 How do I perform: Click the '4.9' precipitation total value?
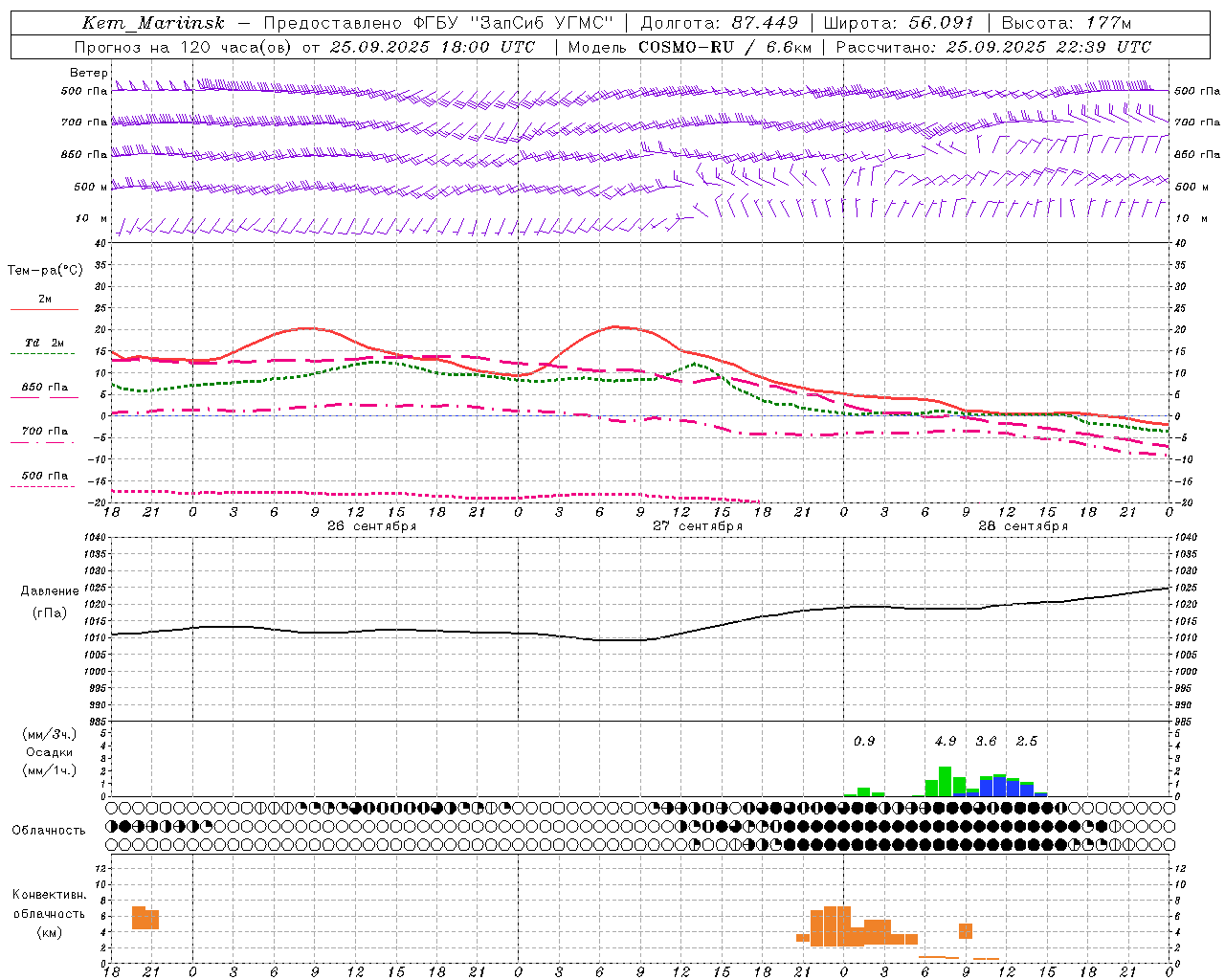pyautogui.click(x=946, y=742)
